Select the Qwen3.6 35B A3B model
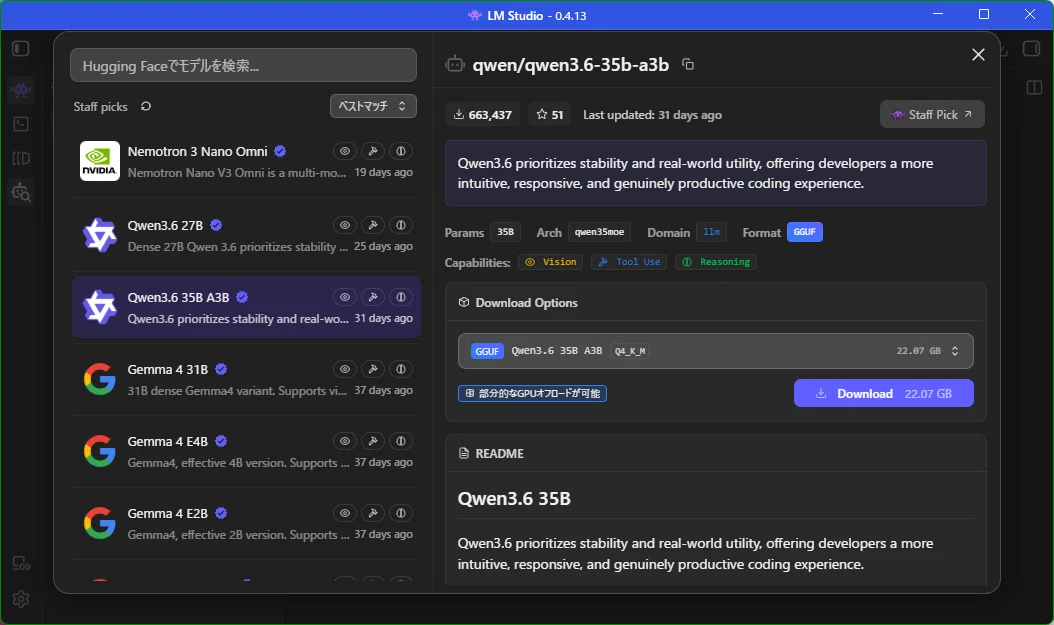1054x625 pixels. click(x=246, y=307)
